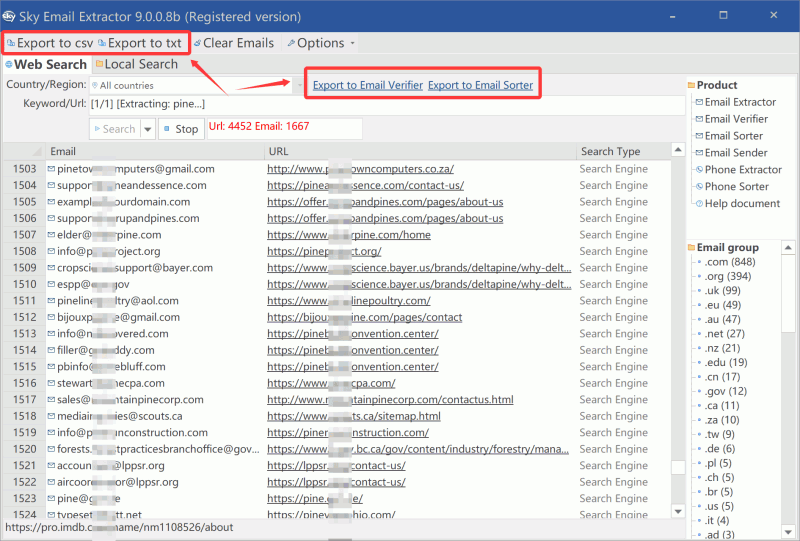Click the email list scrollbar thumb
Viewport: 800px width, 541px height.
click(x=678, y=467)
